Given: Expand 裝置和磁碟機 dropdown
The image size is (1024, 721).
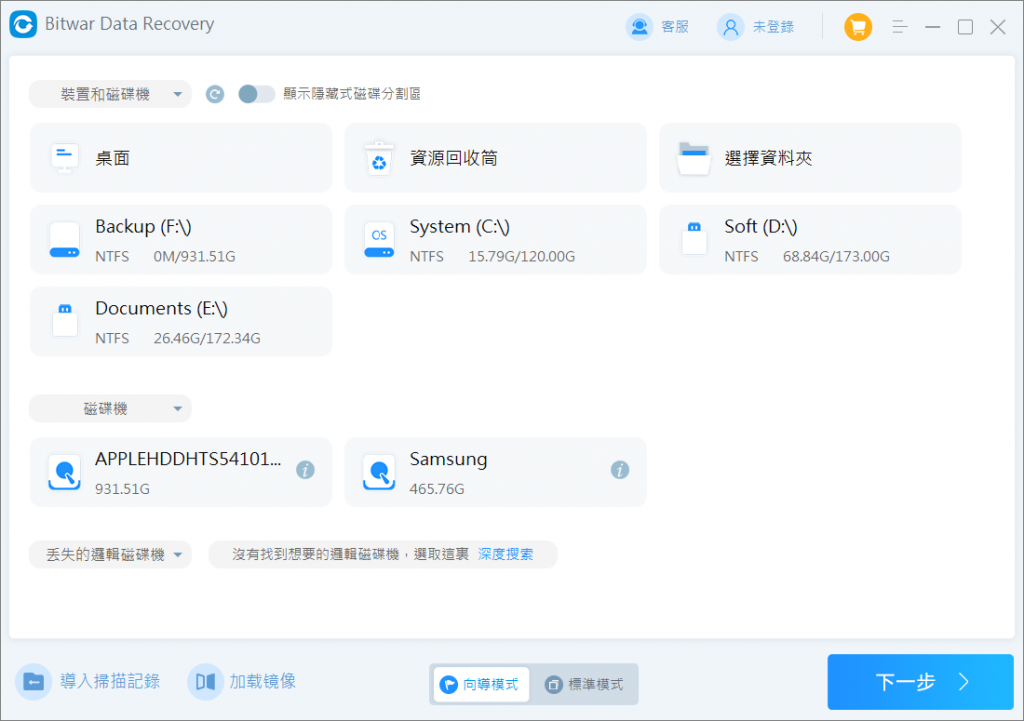Looking at the screenshot, I should pyautogui.click(x=110, y=94).
